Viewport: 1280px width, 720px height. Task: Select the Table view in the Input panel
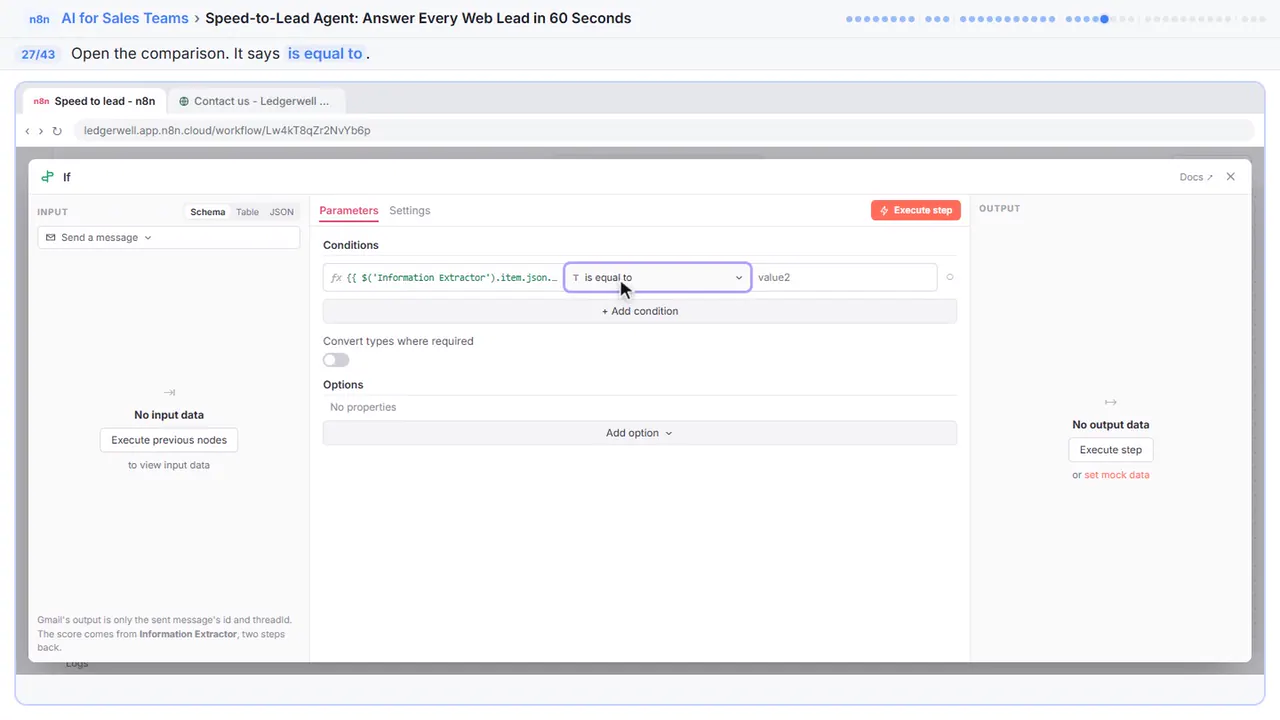pos(247,212)
